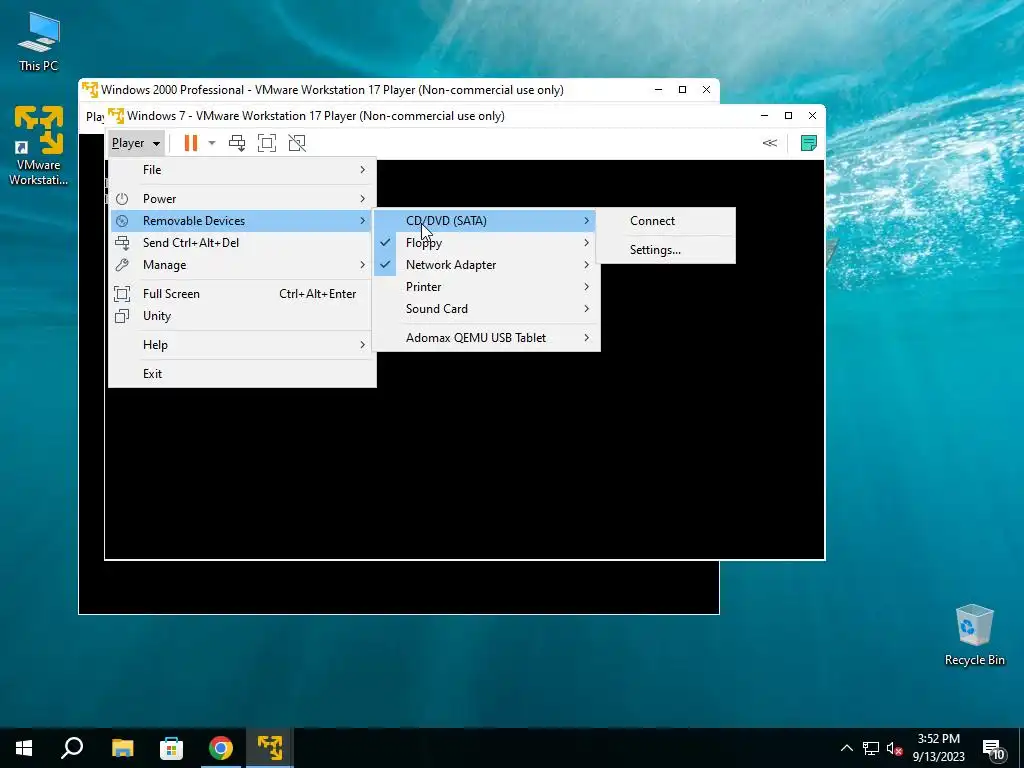Image resolution: width=1024 pixels, height=768 pixels.
Task: Open taskbar Search
Action: coord(72,748)
